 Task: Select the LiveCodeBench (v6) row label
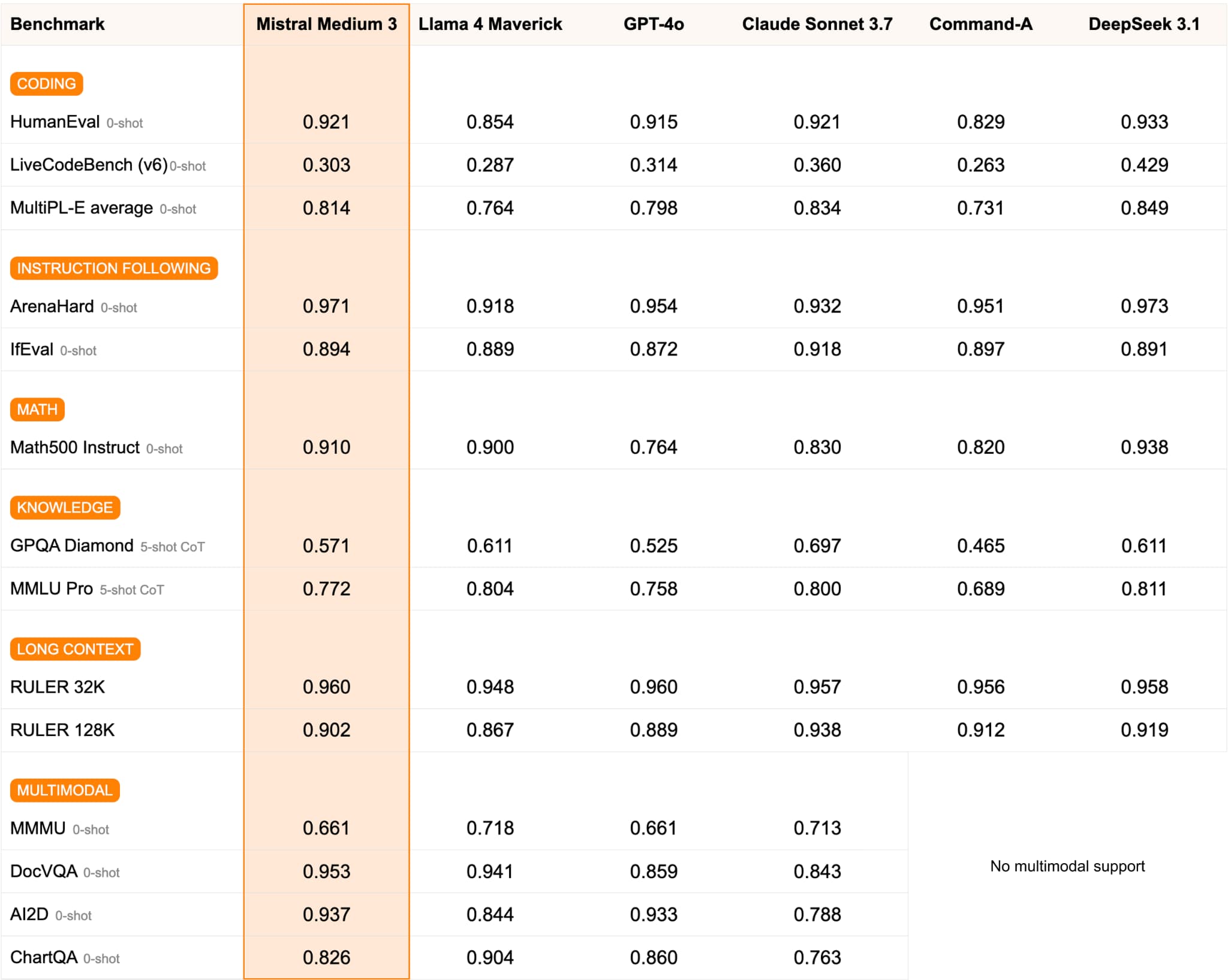click(x=89, y=165)
